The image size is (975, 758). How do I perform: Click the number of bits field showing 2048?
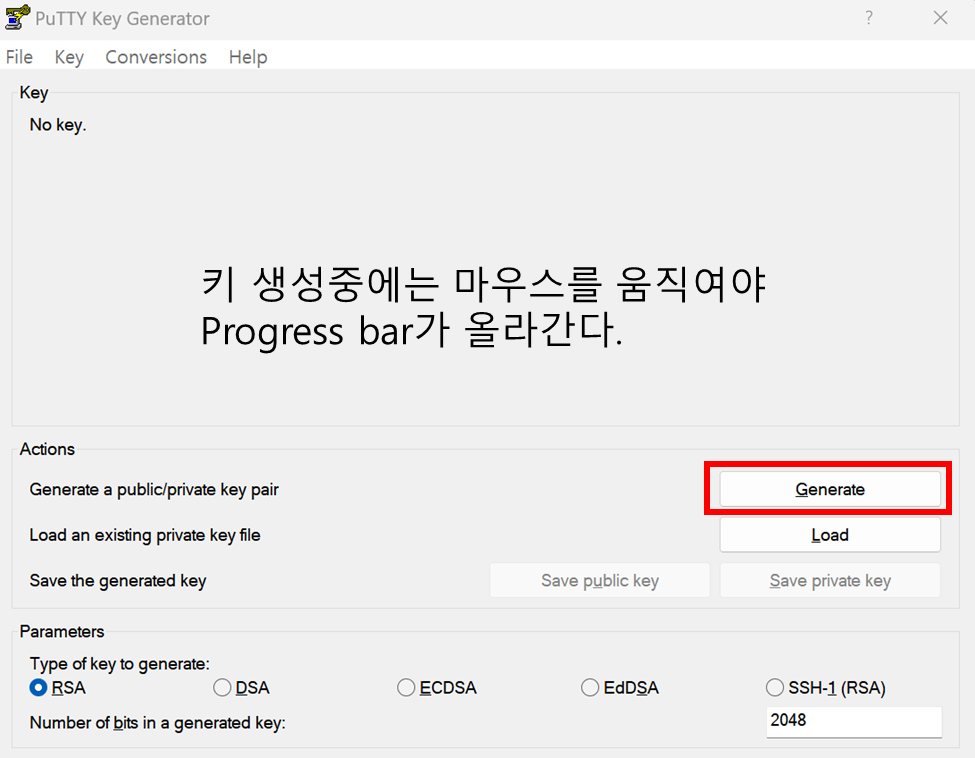point(854,721)
